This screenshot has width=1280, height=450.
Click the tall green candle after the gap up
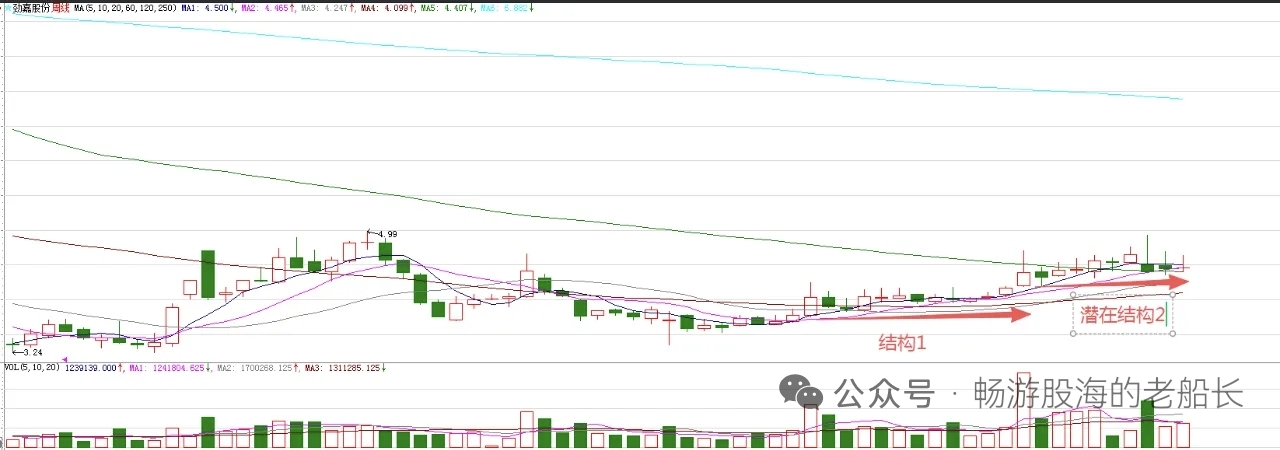pos(208,274)
